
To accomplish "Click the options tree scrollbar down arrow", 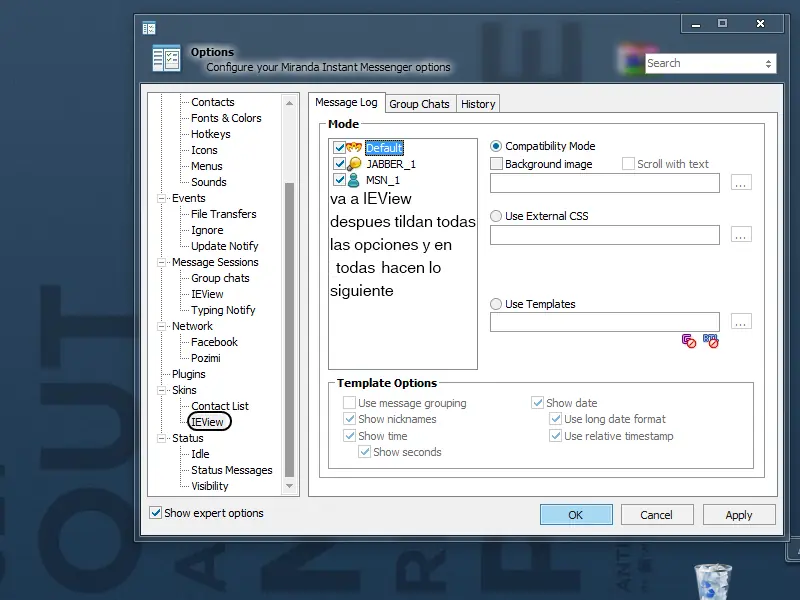I will [x=289, y=486].
